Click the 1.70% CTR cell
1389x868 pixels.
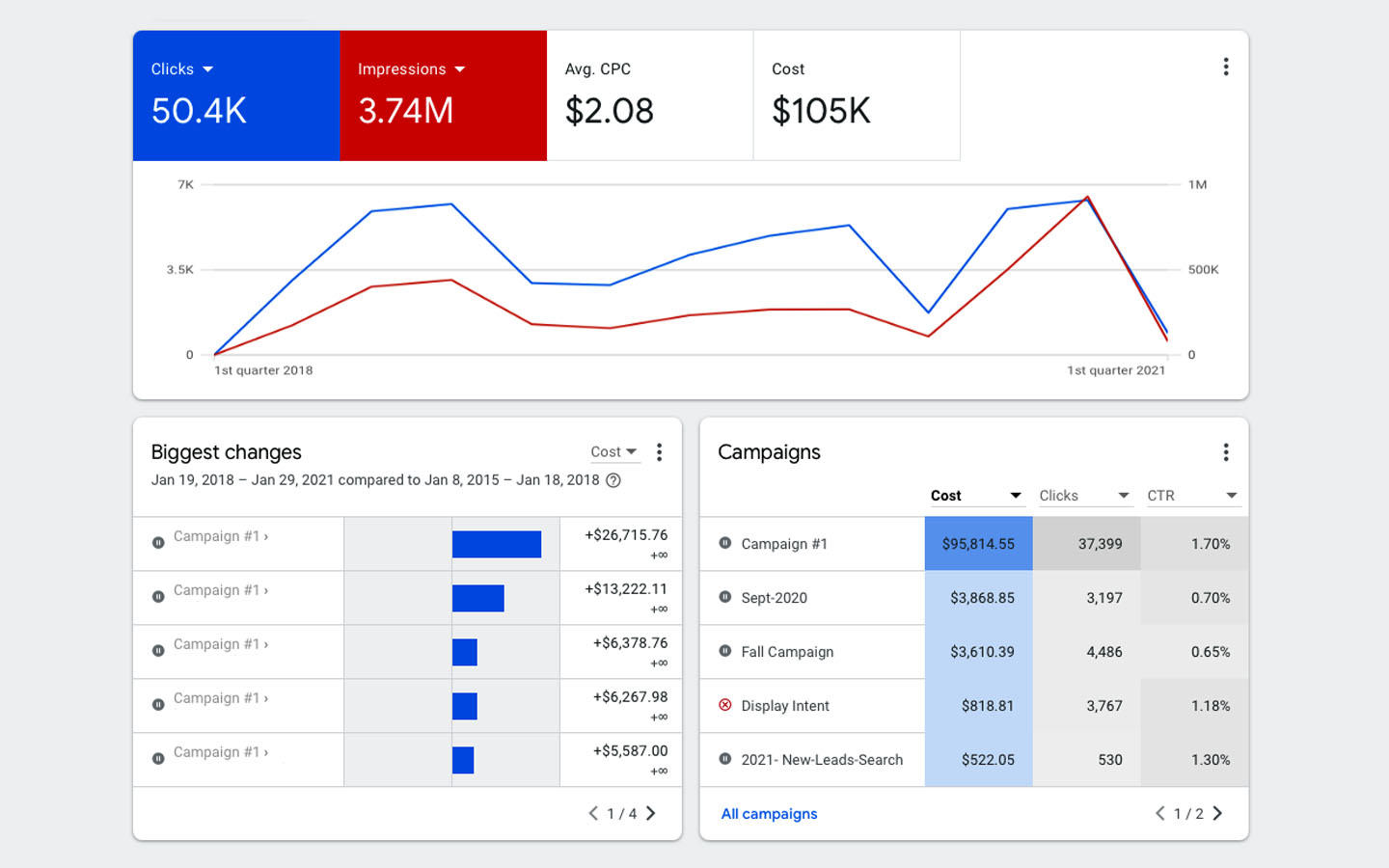[1194, 544]
